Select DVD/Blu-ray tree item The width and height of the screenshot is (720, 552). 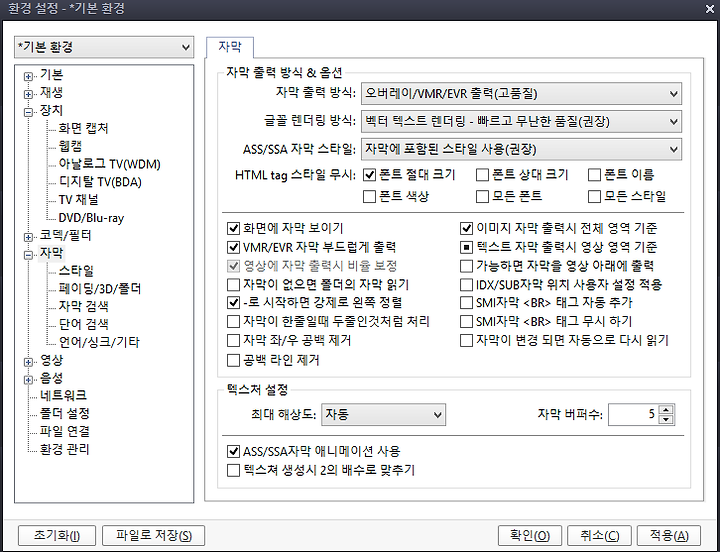(x=91, y=218)
